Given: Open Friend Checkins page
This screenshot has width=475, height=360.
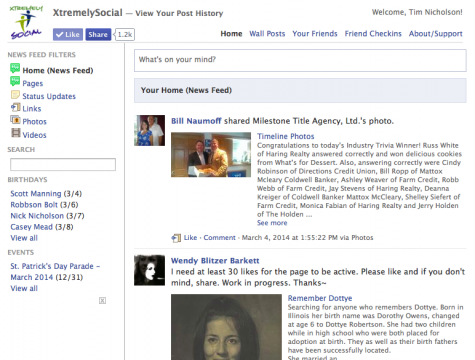Looking at the screenshot, I should coord(373,34).
